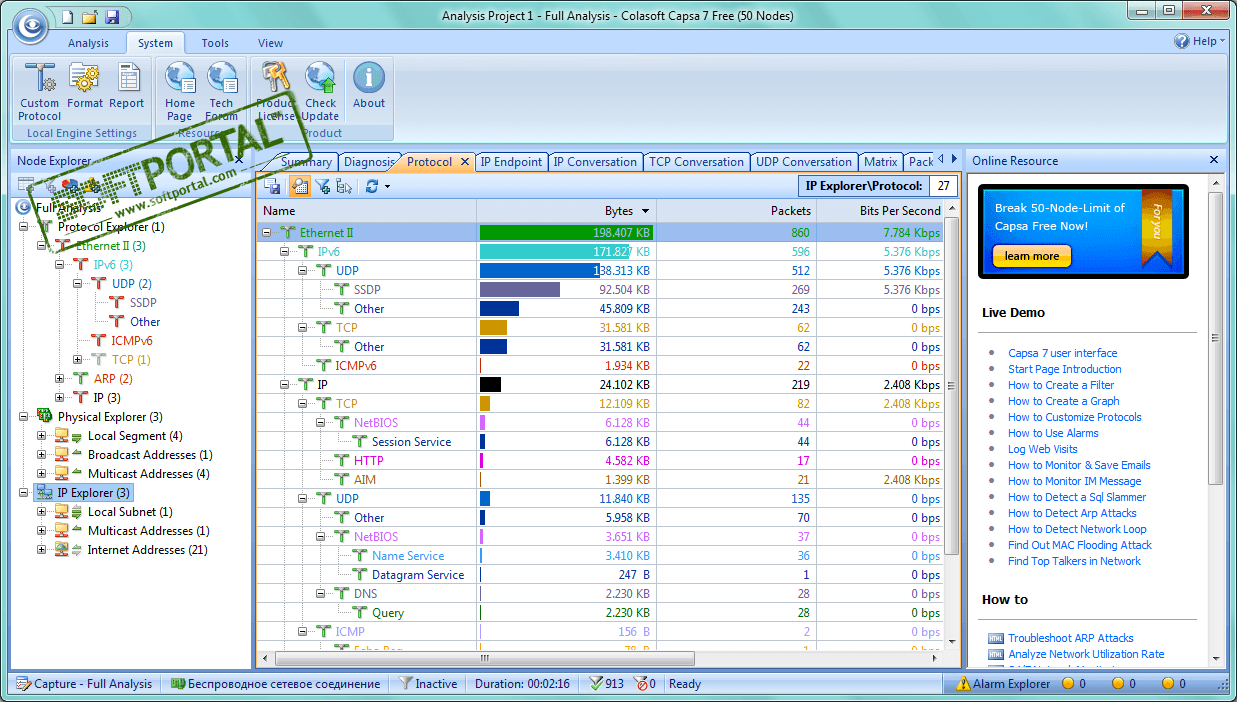Viewport: 1237px width, 702px height.
Task: Click the make filter funnel icon
Action: pyautogui.click(x=323, y=186)
